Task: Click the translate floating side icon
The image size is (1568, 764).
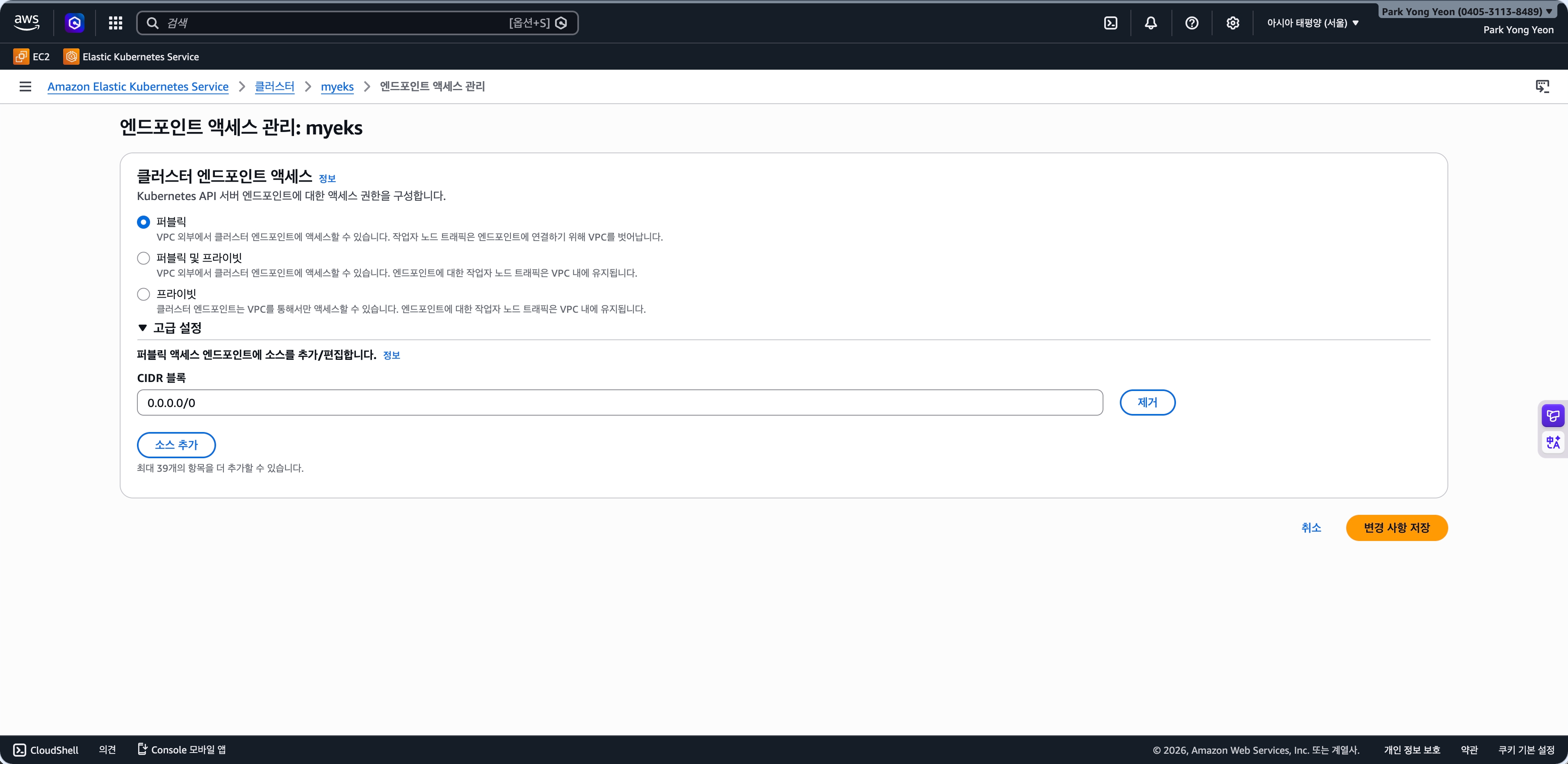Action: (1553, 442)
